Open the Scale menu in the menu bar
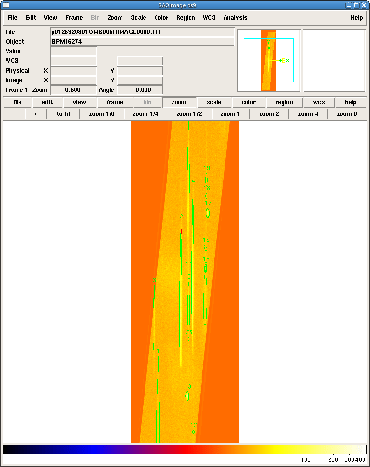The width and height of the screenshot is (370, 467). [138, 18]
